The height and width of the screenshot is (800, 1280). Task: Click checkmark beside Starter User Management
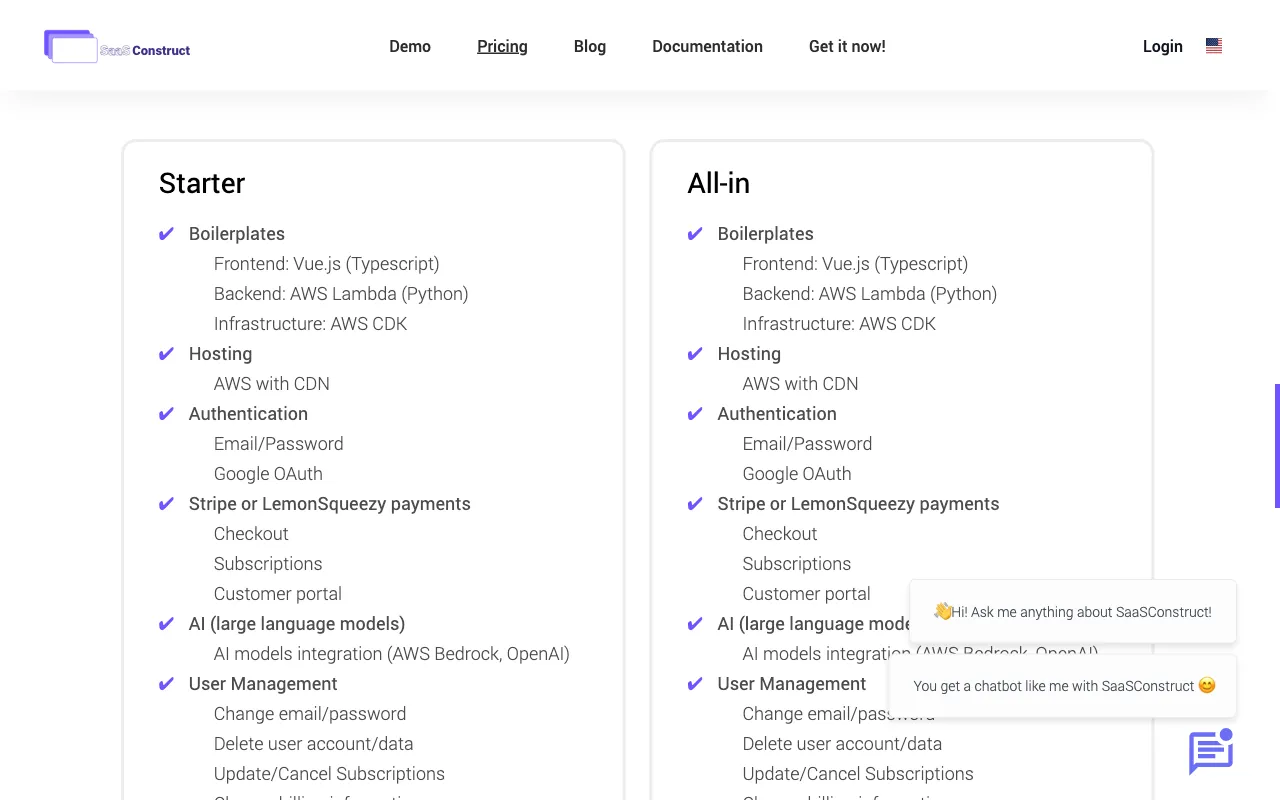coord(166,684)
